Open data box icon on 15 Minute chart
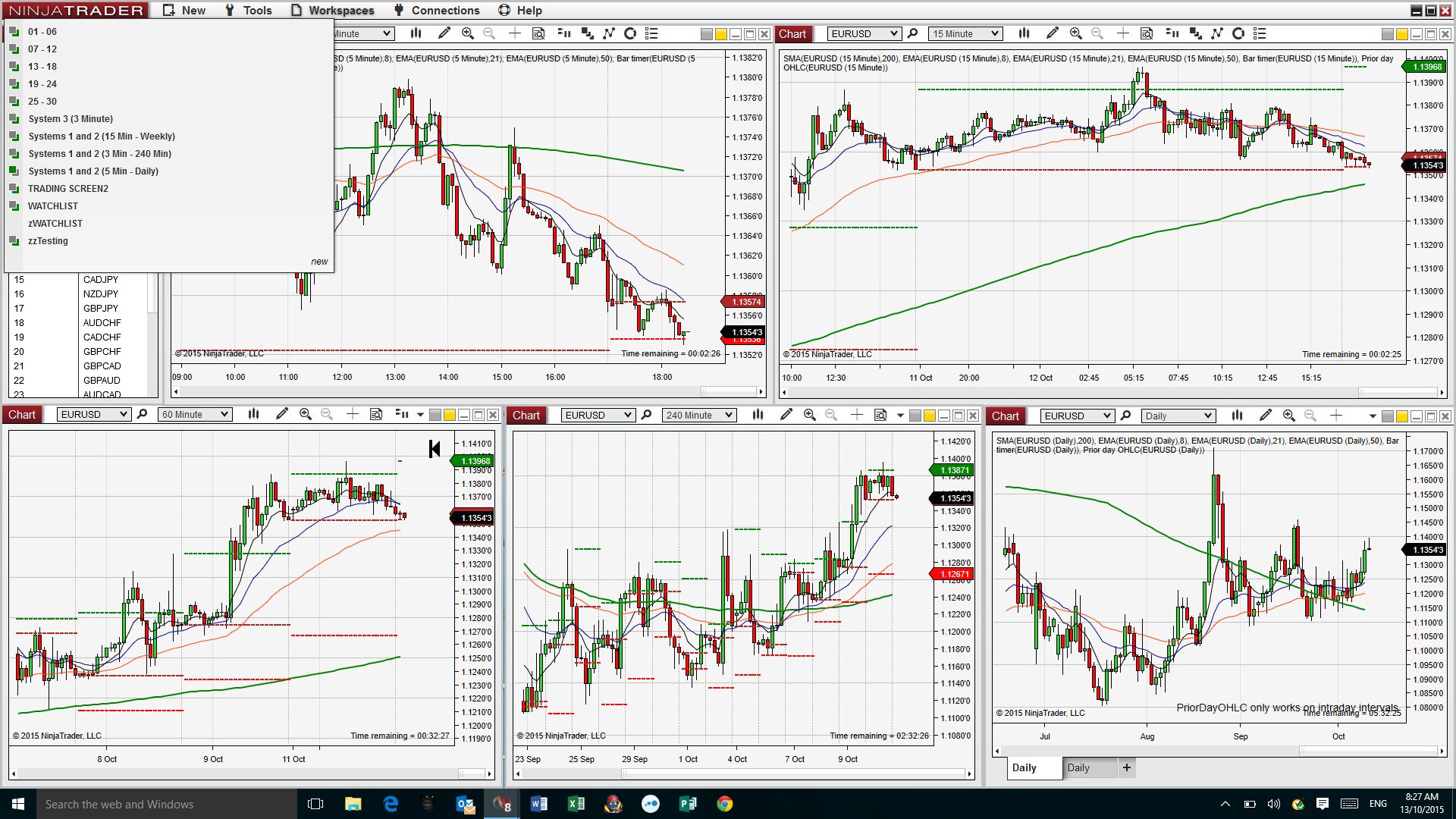 coord(1147,33)
